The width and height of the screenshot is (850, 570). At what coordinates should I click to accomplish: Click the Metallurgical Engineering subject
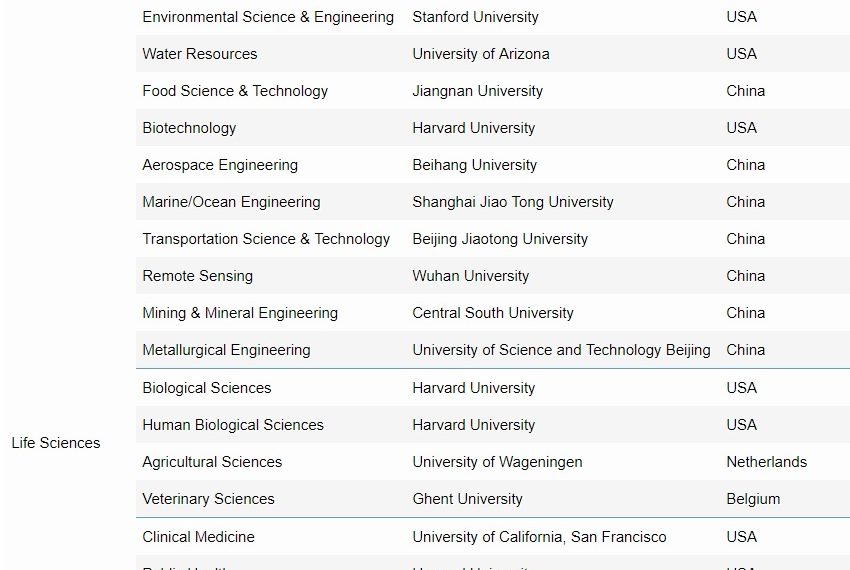[226, 350]
